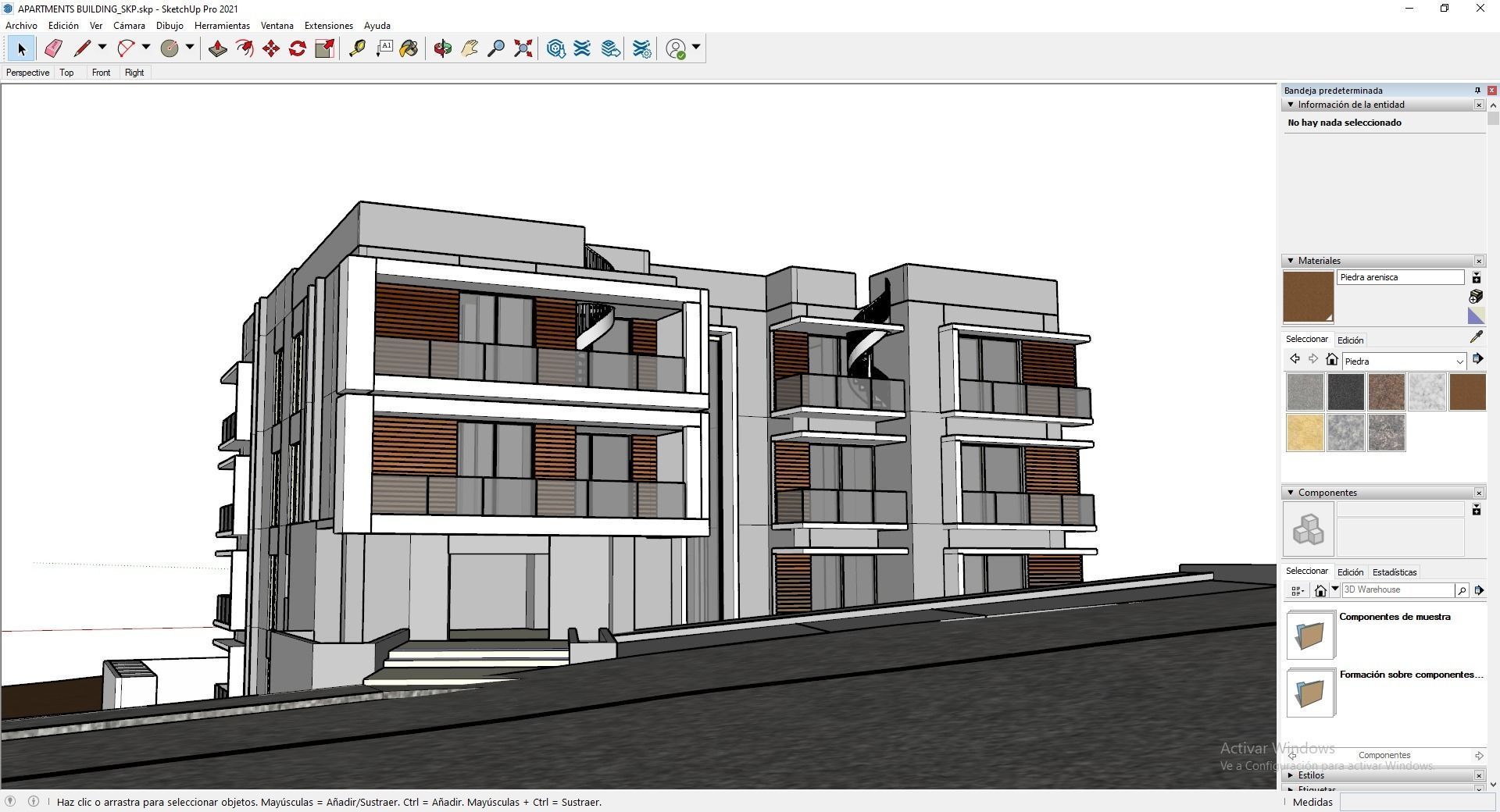Click the Send to LayOut icon

point(611,48)
